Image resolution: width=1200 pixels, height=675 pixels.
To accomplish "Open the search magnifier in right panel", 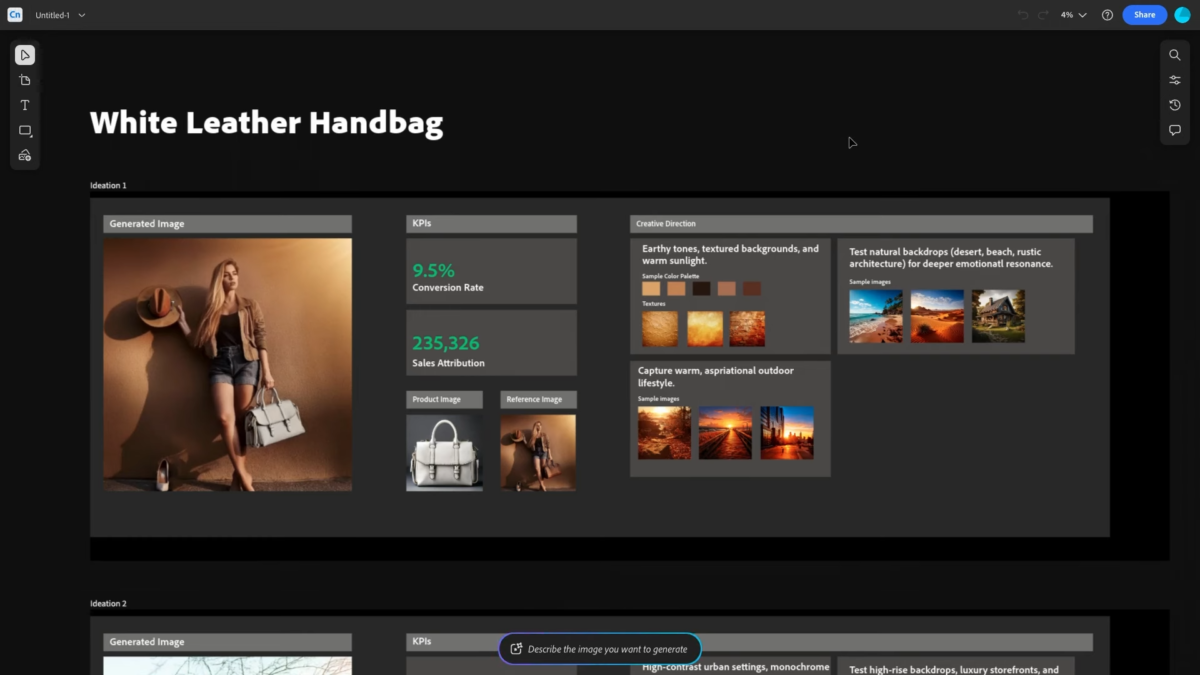I will click(1175, 55).
